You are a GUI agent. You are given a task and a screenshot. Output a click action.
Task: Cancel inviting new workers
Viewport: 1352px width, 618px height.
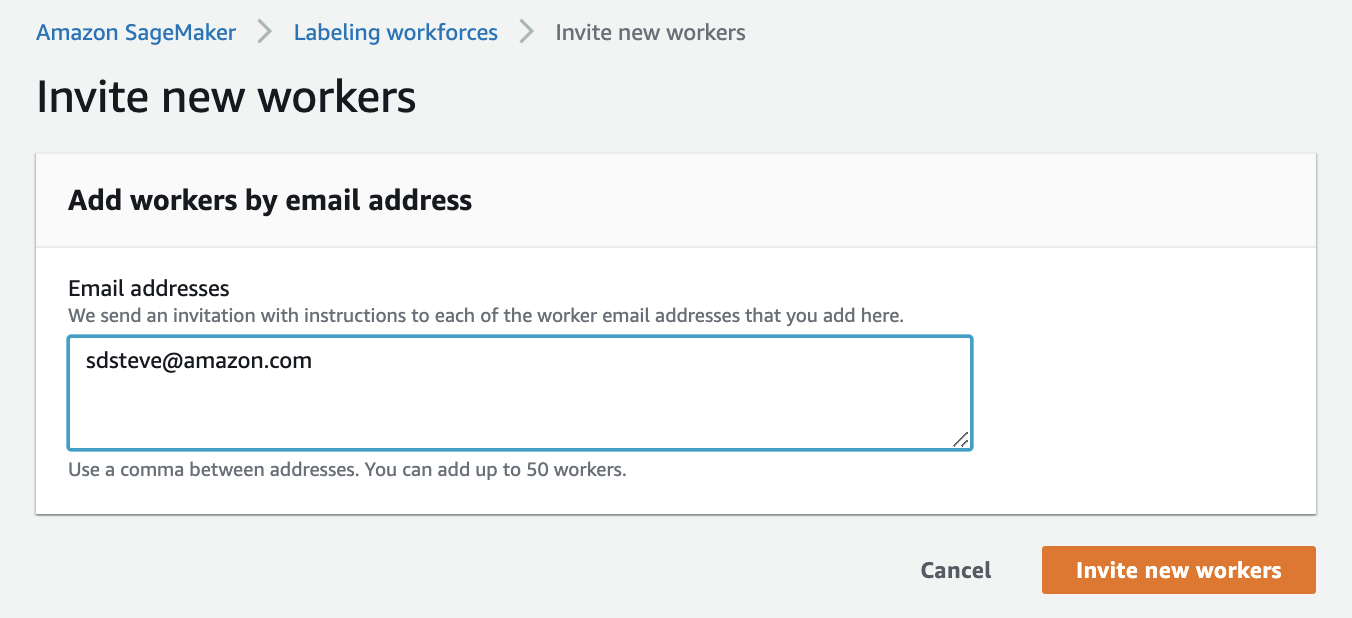pos(956,570)
